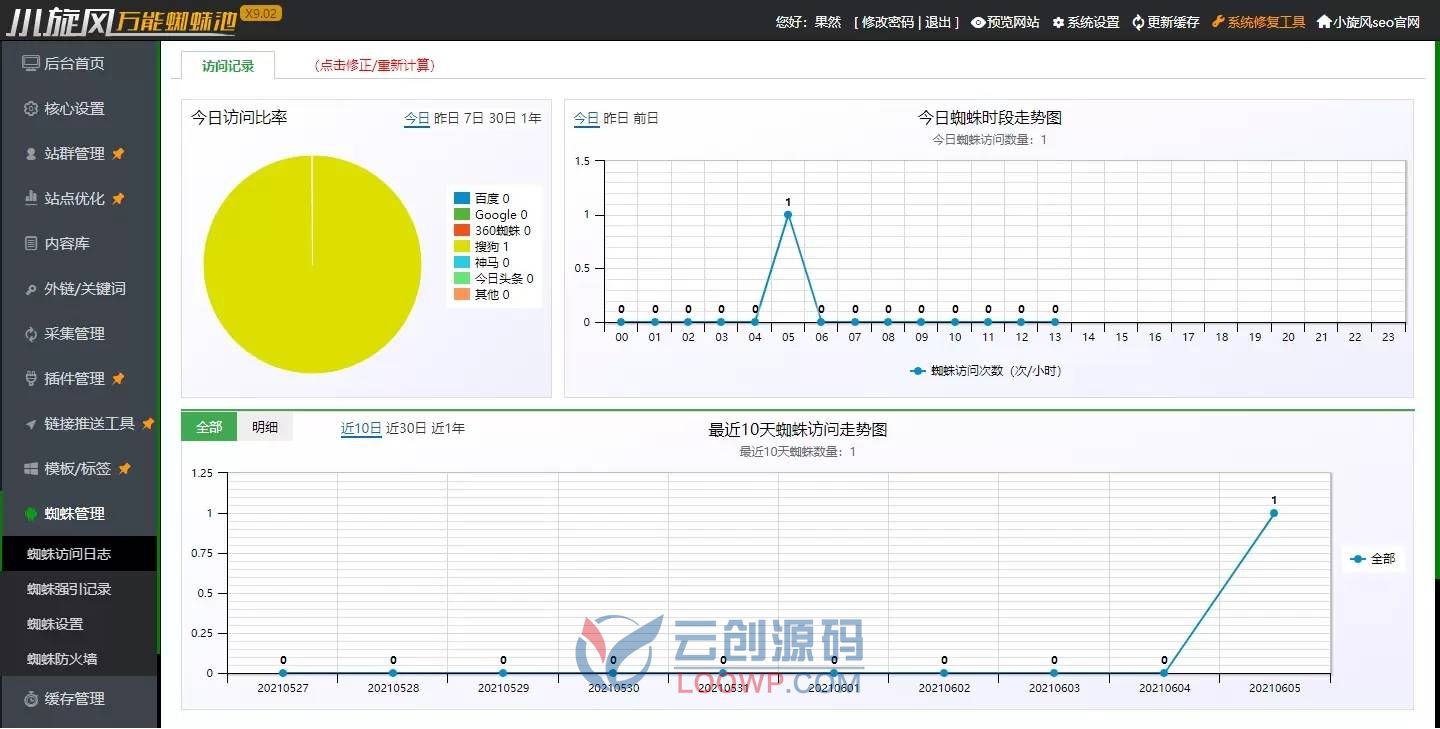Click the android icon beside 蜘蛛管理
This screenshot has width=1440, height=729.
tap(31, 513)
